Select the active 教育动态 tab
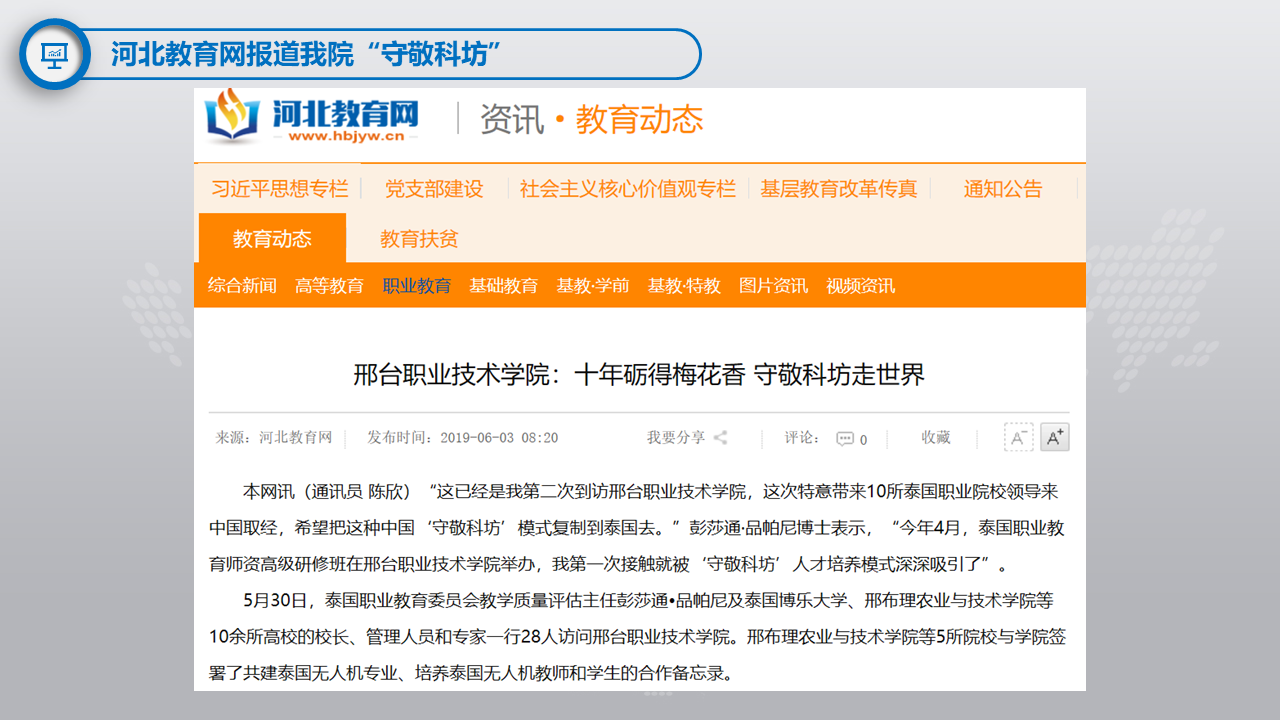Viewport: 1280px width, 720px height. coord(272,239)
